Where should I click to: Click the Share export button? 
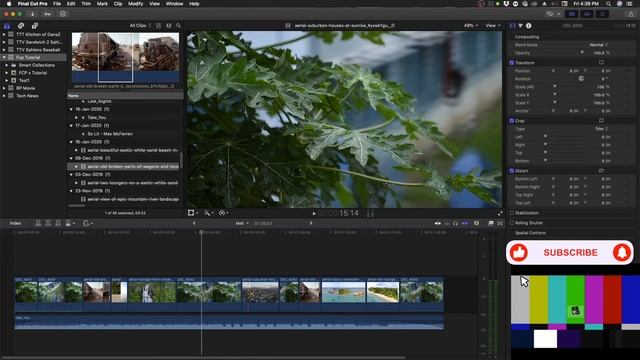631,14
